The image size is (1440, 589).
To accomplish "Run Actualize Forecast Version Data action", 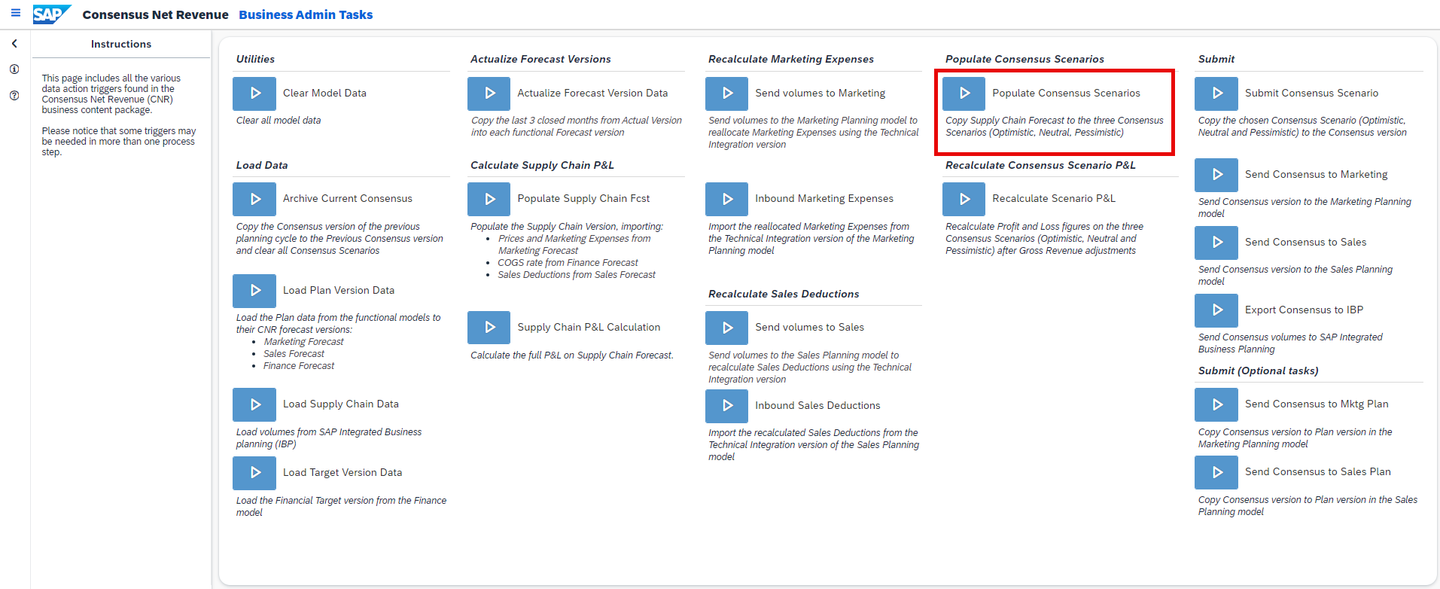I will [489, 93].
